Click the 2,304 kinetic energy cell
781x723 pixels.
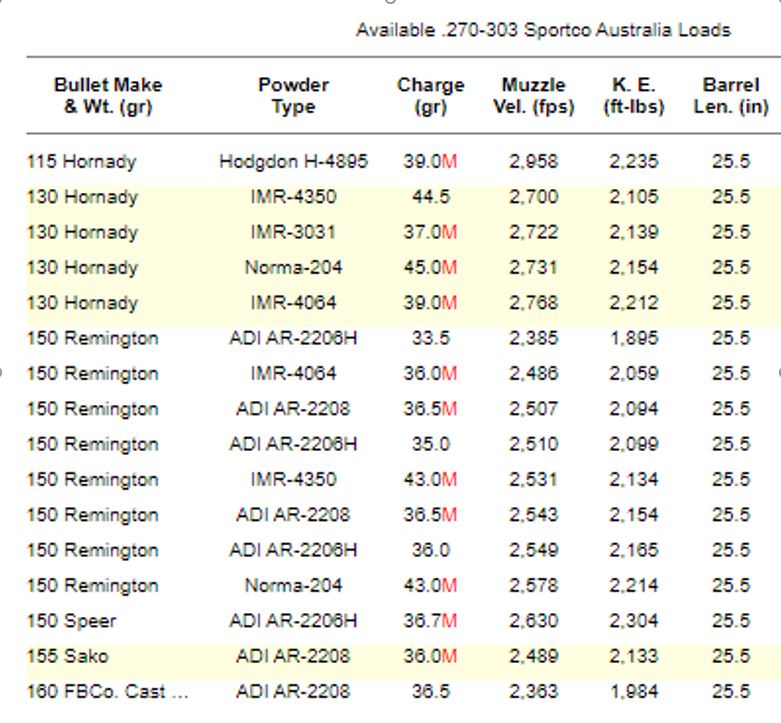[x=633, y=621]
